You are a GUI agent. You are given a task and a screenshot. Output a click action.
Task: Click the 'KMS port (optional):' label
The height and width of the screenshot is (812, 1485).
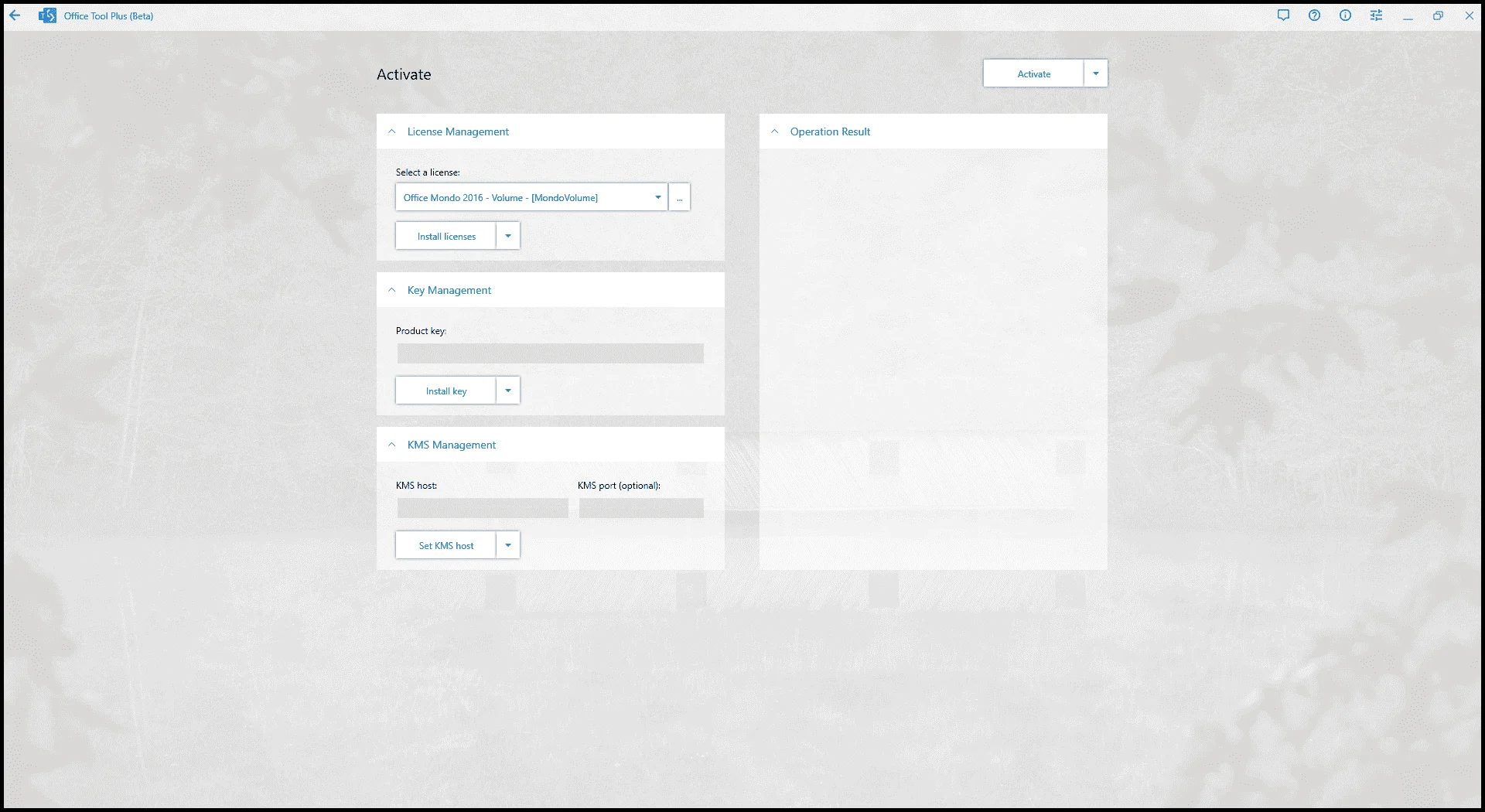coord(619,486)
